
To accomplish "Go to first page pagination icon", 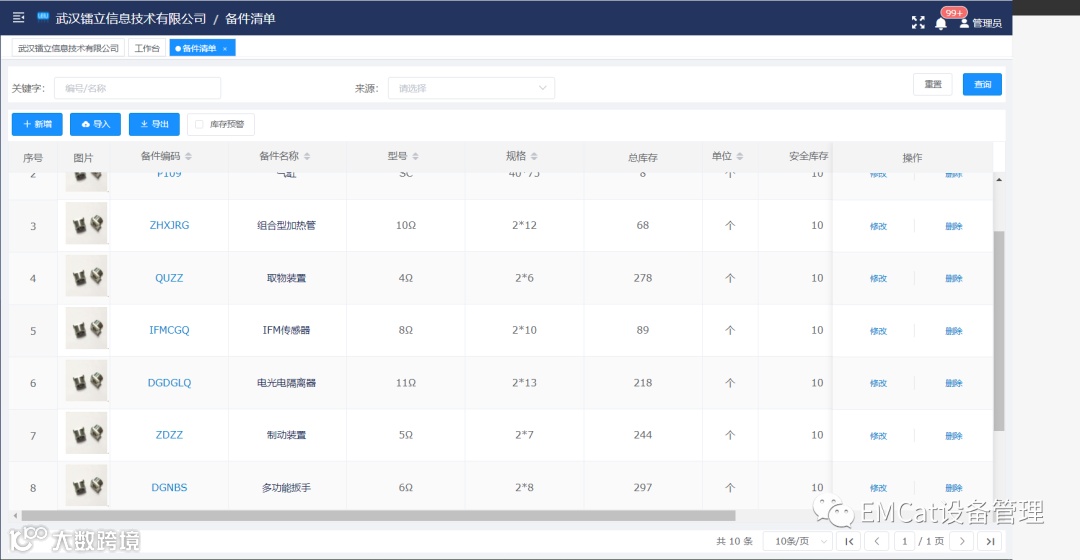I will pos(849,541).
